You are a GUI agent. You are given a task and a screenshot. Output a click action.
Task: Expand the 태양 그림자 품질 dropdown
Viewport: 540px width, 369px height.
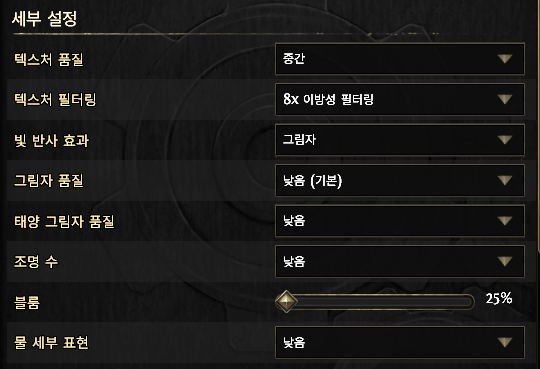(x=400, y=221)
